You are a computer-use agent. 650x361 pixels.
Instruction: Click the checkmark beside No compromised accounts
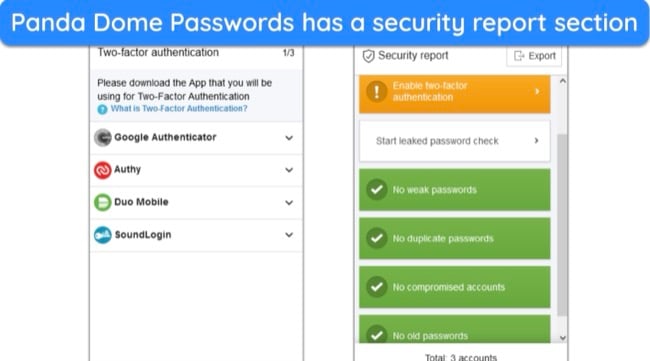377,287
